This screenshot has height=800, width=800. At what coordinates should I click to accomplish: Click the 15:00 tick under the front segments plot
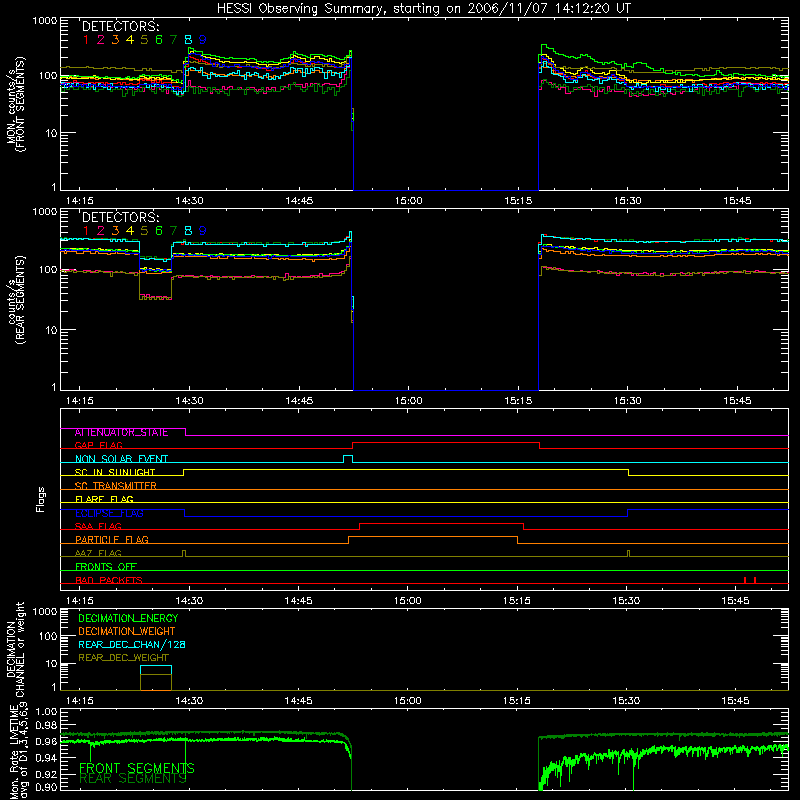click(x=409, y=201)
